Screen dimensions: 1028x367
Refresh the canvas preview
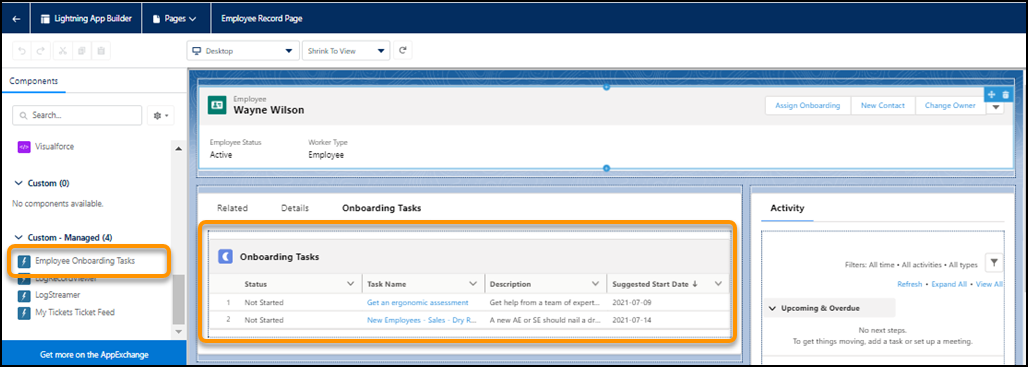point(403,50)
